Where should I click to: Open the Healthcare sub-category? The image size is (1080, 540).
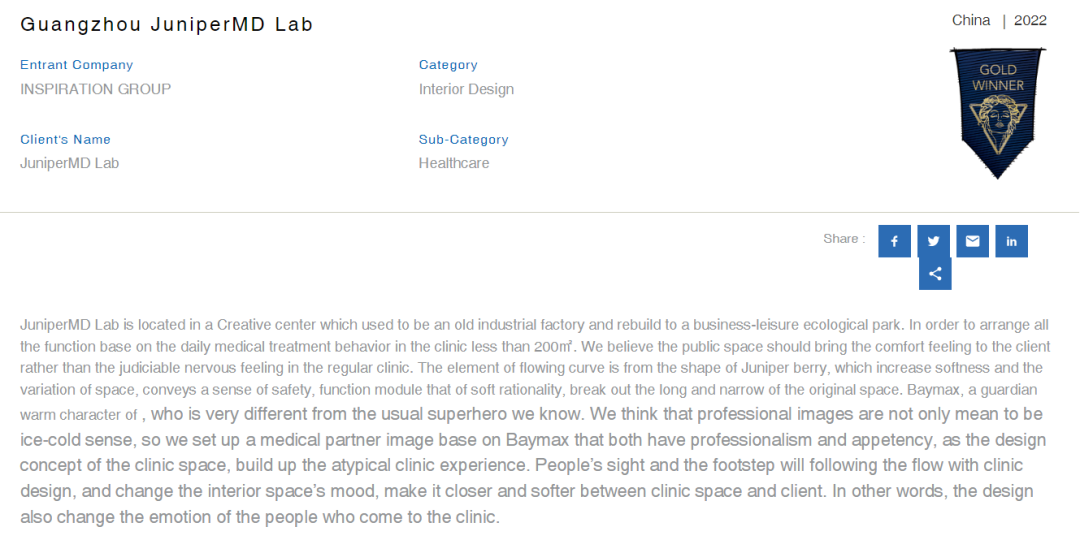point(454,163)
